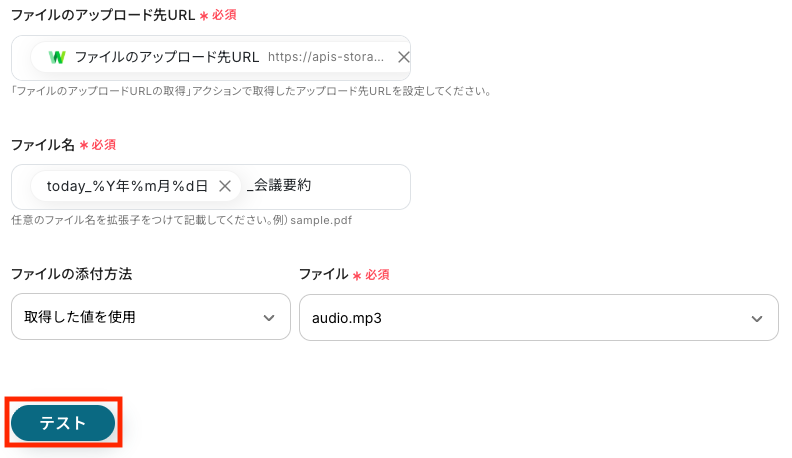The image size is (792, 458).
Task: Click the ファイルのアップロード先URL field heading
Action: point(102,15)
